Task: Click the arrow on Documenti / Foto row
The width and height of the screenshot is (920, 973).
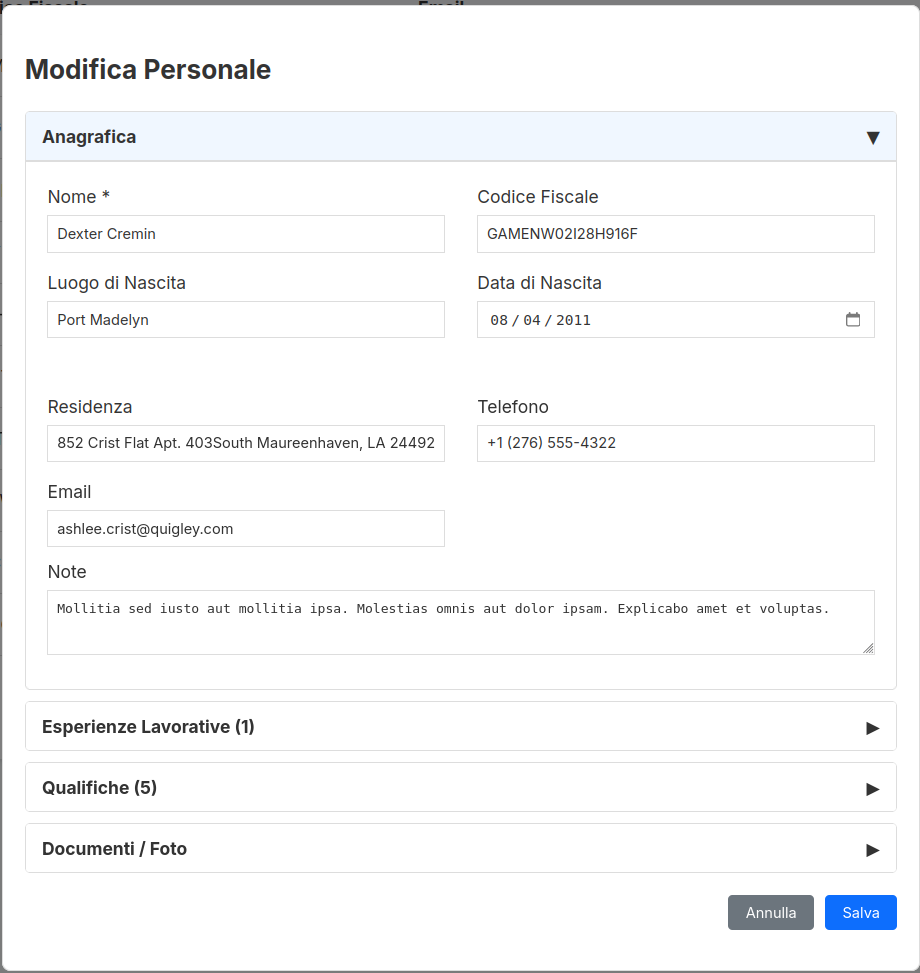Action: click(872, 850)
